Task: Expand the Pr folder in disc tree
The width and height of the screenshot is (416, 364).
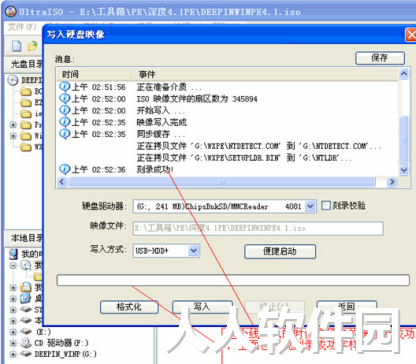Action: click(x=13, y=125)
